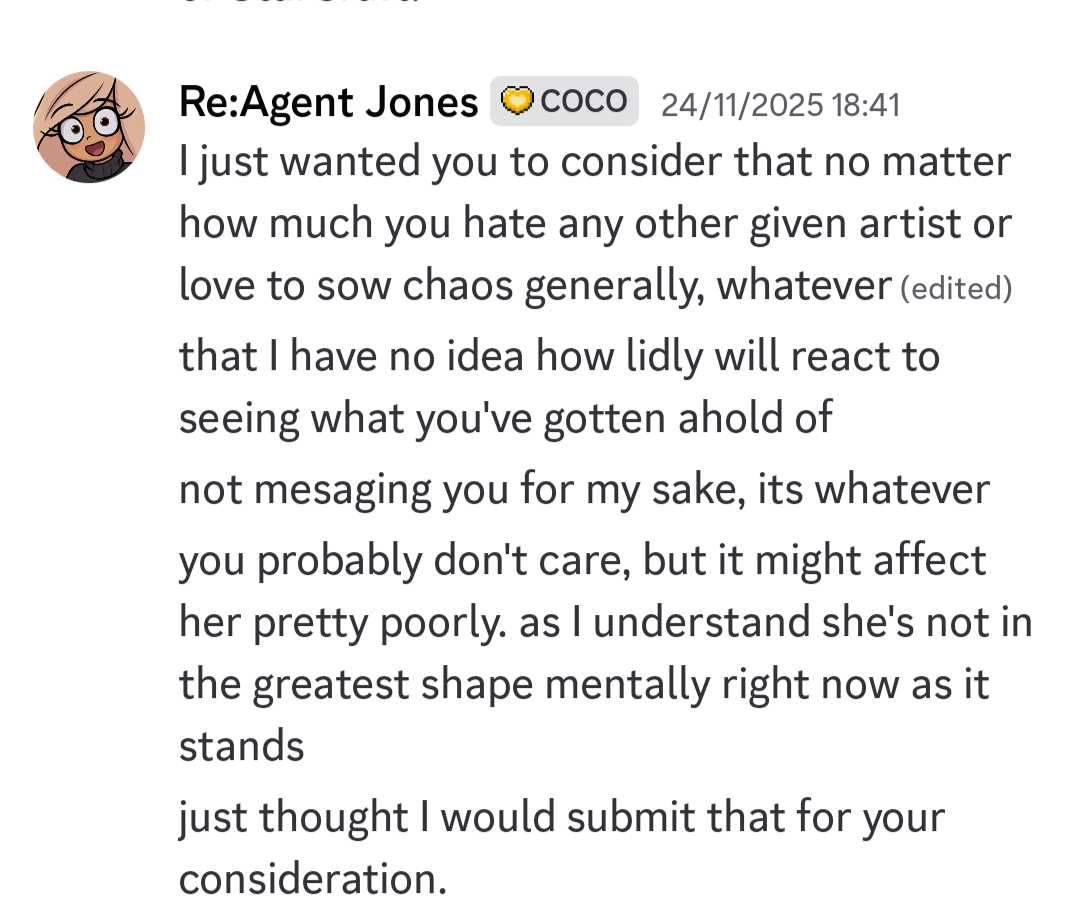The image size is (1080, 924).
Task: Select the message starting 'I just wanted'
Action: pyautogui.click(x=595, y=162)
